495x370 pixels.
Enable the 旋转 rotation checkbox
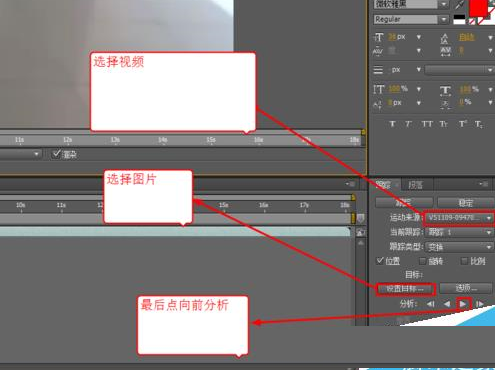(x=423, y=261)
